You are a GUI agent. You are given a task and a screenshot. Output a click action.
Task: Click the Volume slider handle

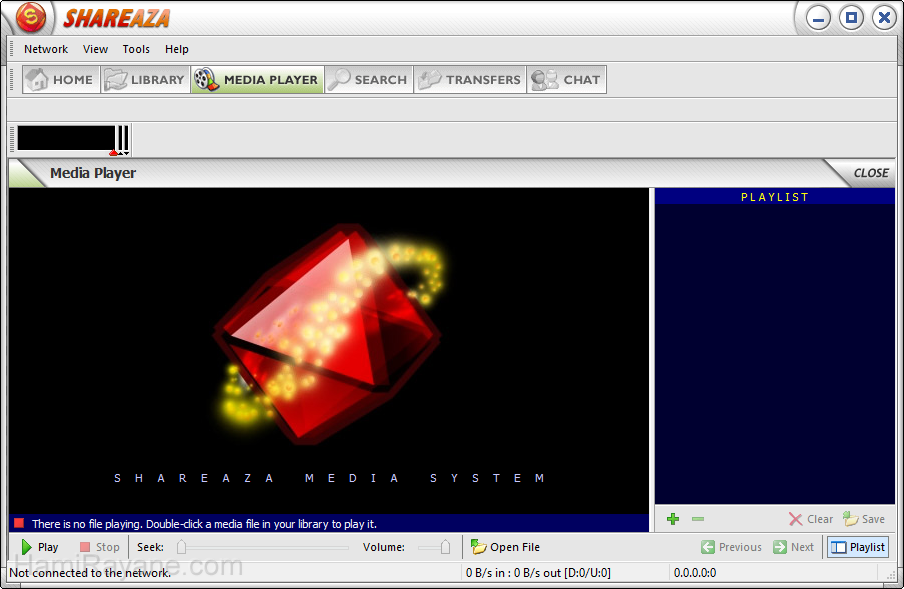click(445, 547)
